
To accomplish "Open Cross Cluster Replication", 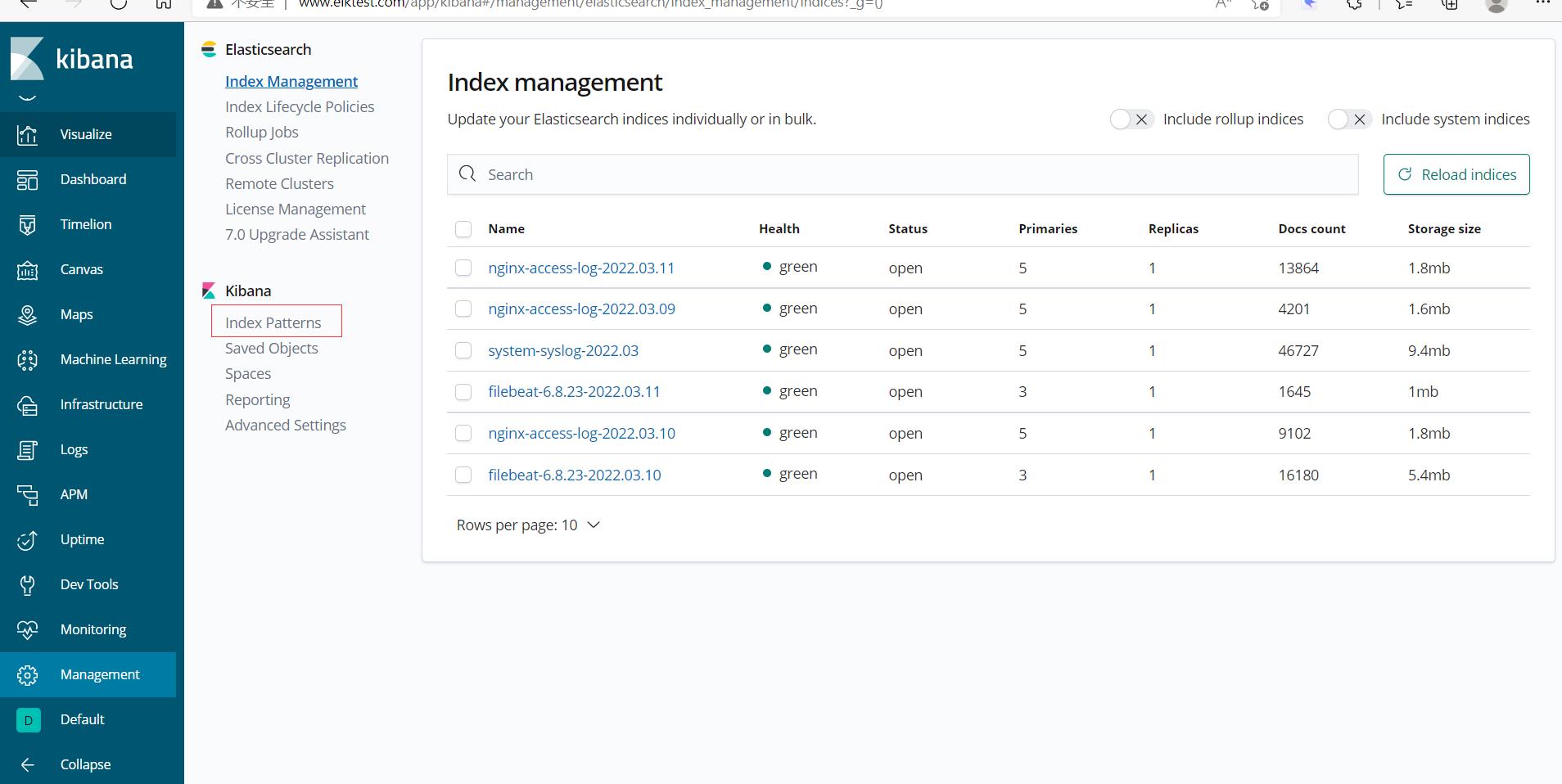I will tap(307, 158).
